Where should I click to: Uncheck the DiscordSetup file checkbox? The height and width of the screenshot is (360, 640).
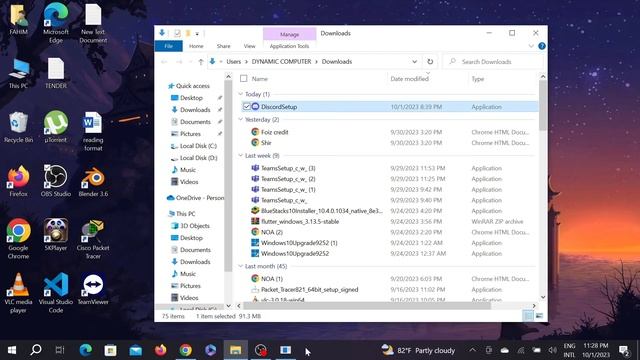tap(247, 107)
